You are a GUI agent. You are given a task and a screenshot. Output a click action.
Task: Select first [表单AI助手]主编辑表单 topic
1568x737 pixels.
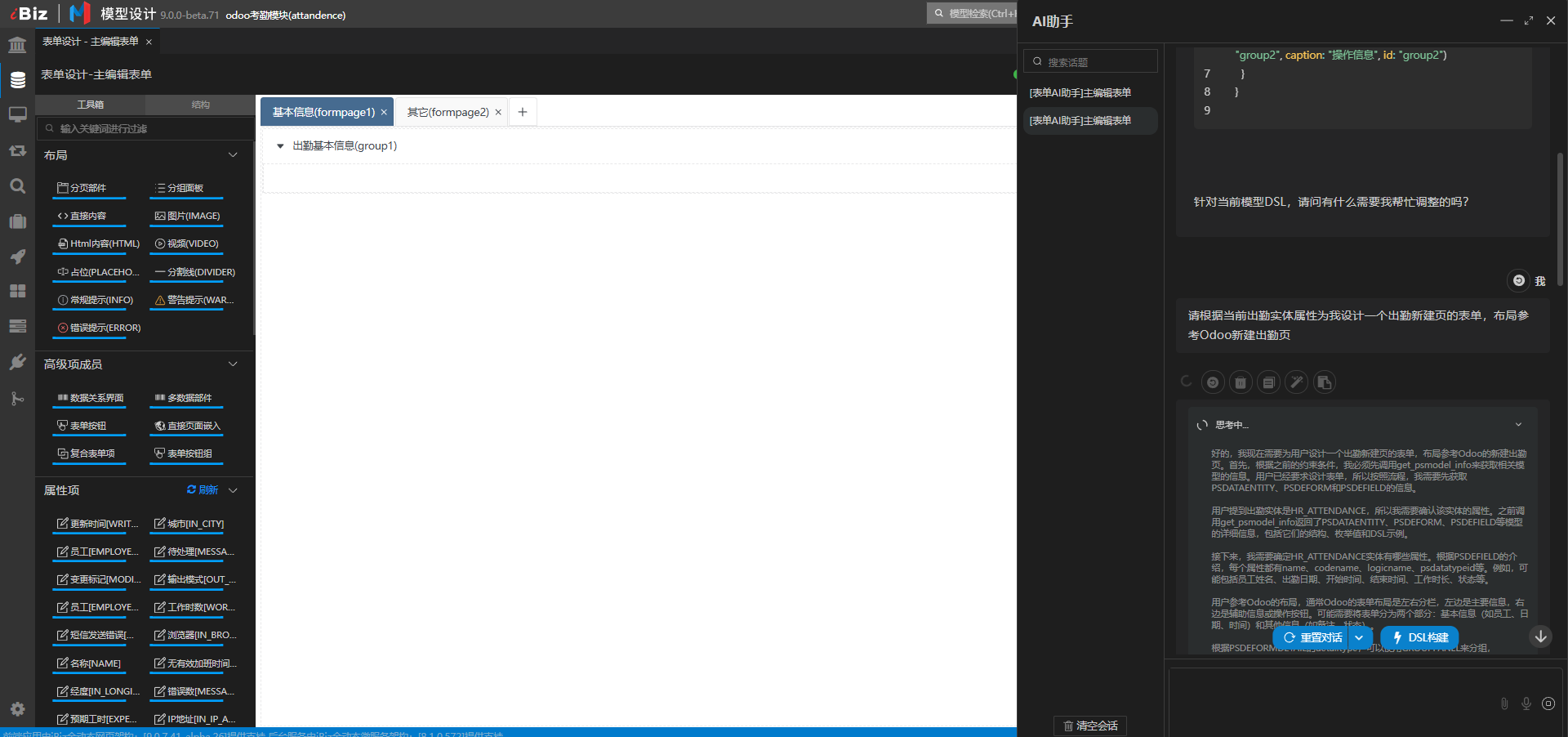pos(1090,93)
